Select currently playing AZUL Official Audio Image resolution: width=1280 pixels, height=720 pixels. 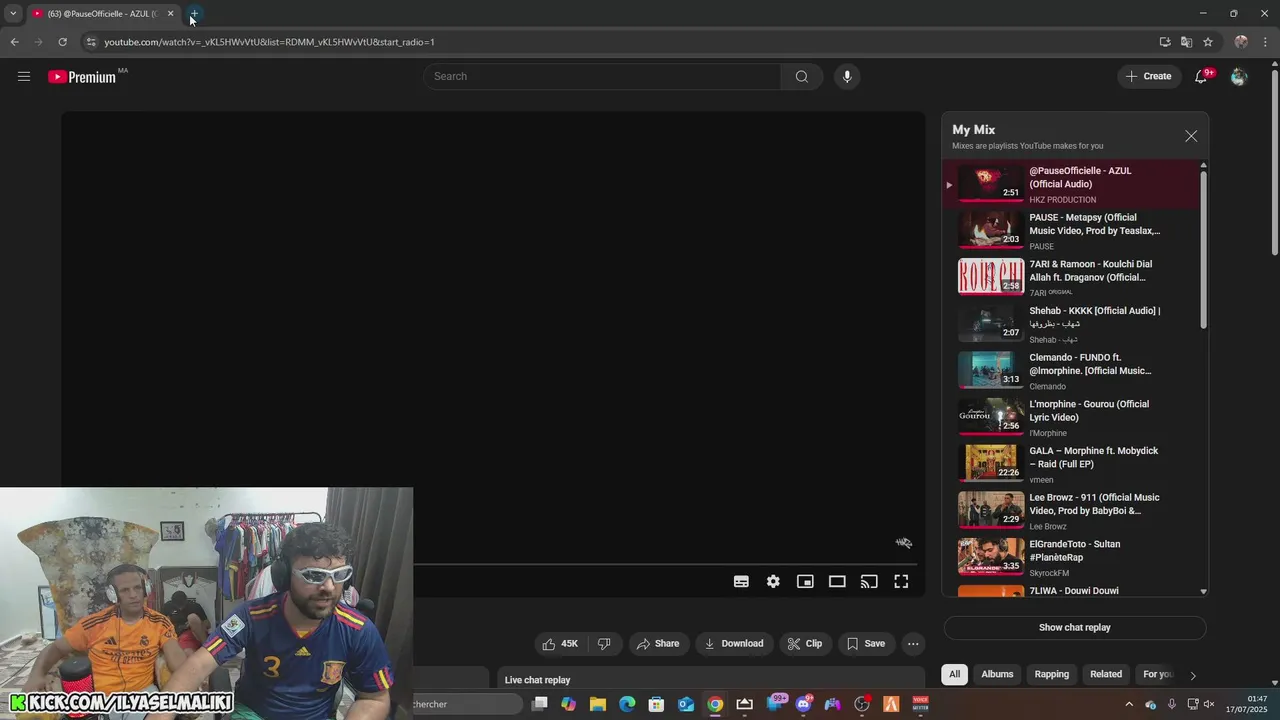(x=1072, y=184)
